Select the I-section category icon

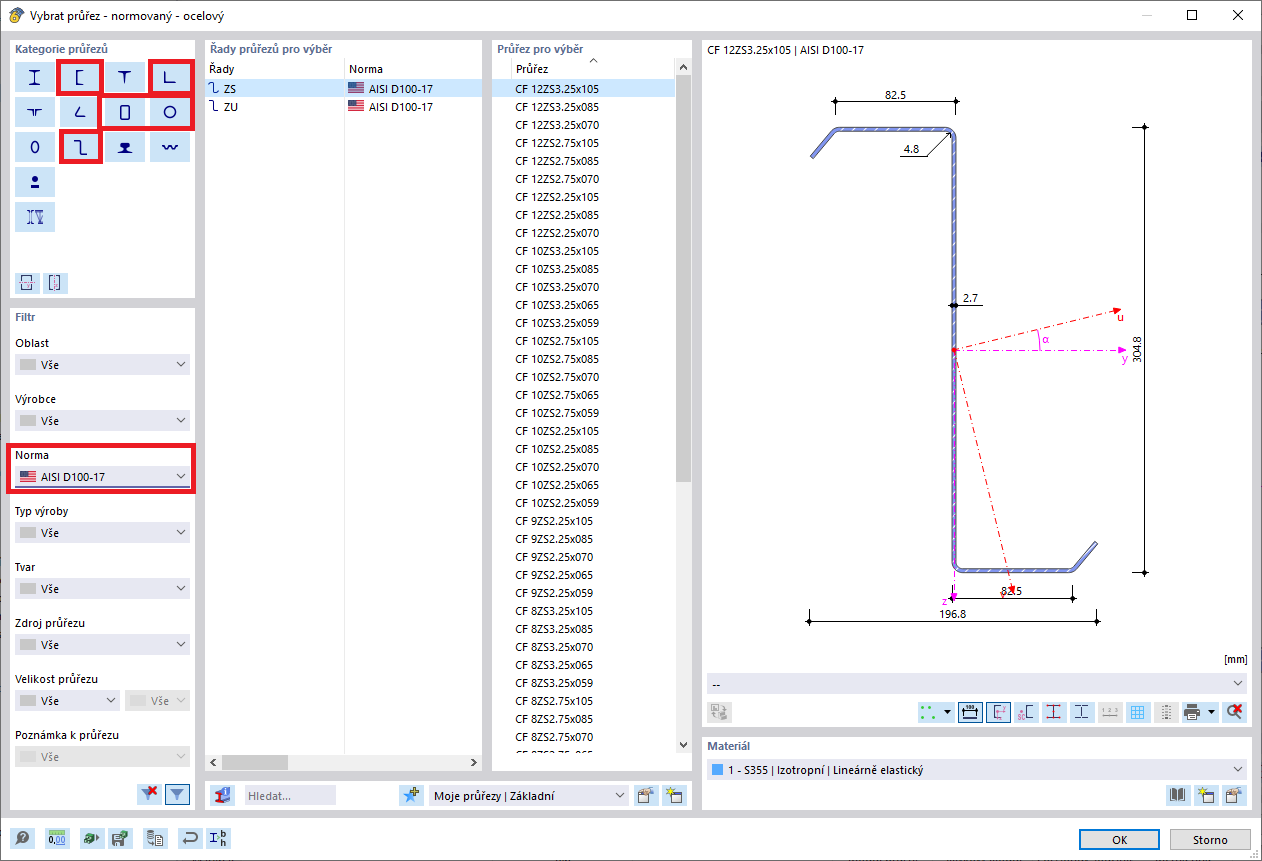point(35,77)
